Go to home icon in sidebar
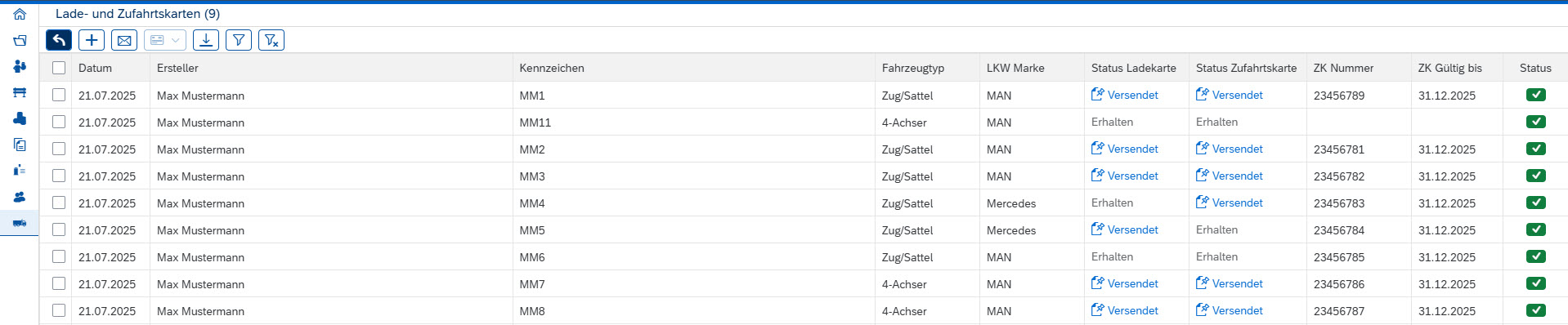 (20, 14)
